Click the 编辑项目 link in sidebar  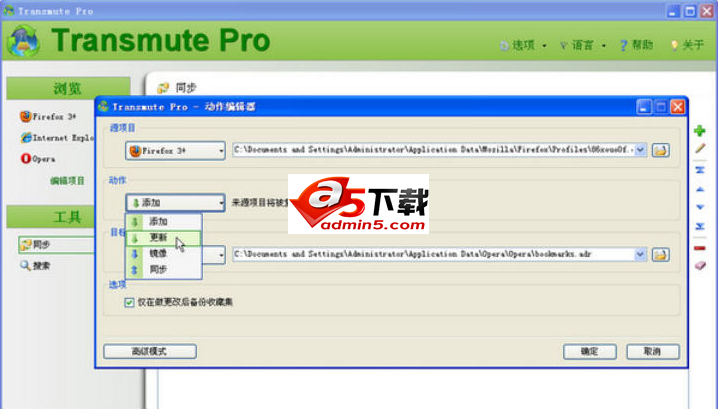67,181
